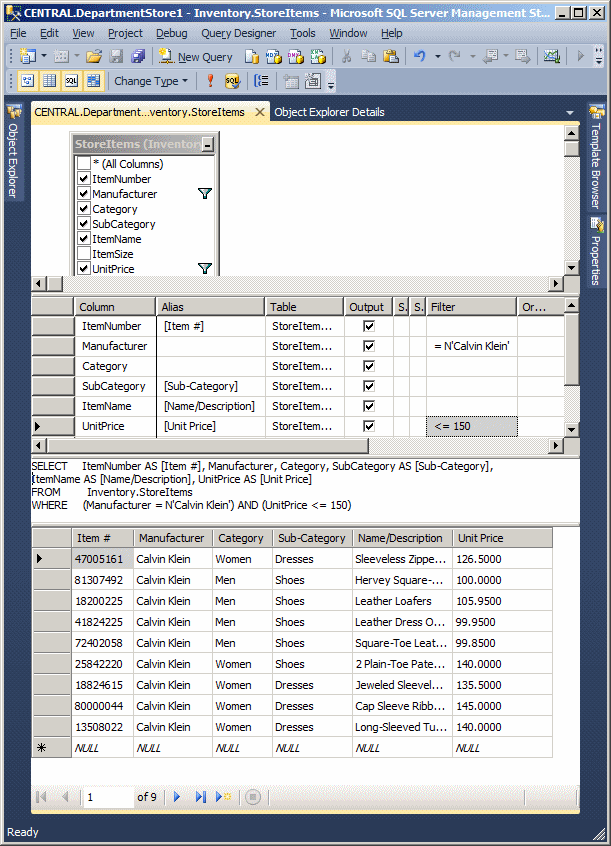Screen dimensions: 611x846
Task: Click the Redo arrow icon
Action: tap(455, 56)
